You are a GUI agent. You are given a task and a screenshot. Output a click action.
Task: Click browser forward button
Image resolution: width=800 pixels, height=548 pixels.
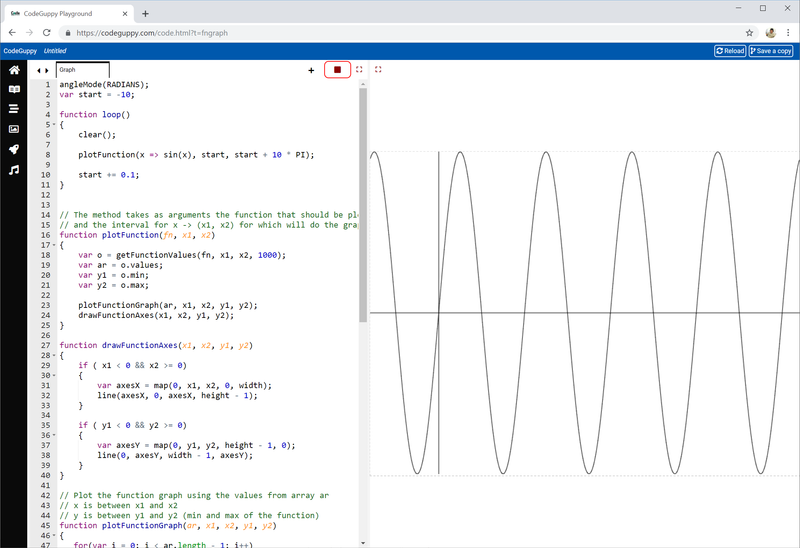pyautogui.click(x=29, y=33)
